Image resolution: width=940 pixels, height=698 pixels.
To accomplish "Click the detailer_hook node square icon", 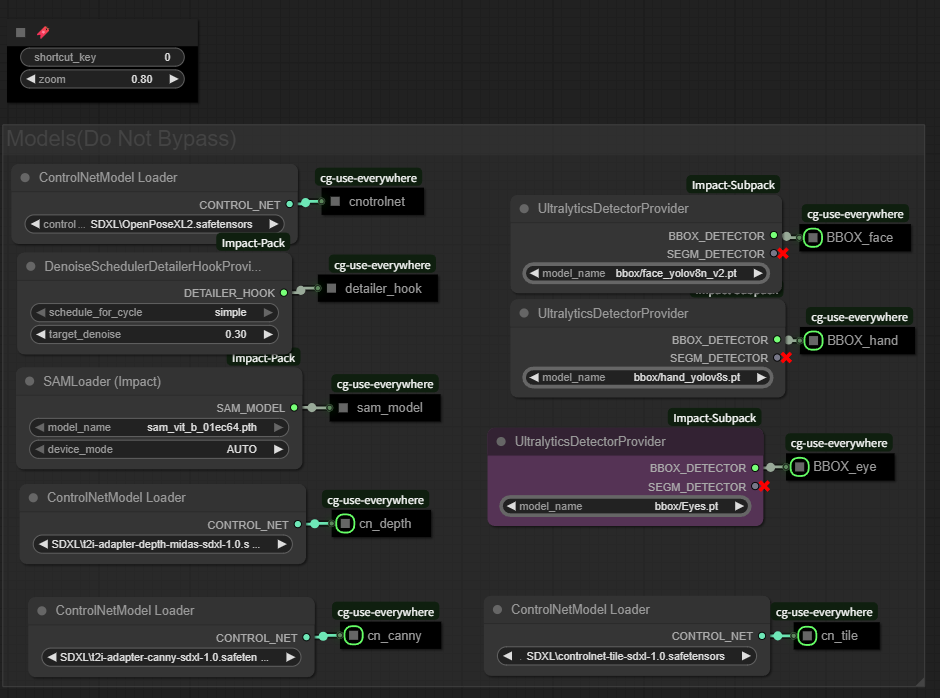I will [331, 288].
